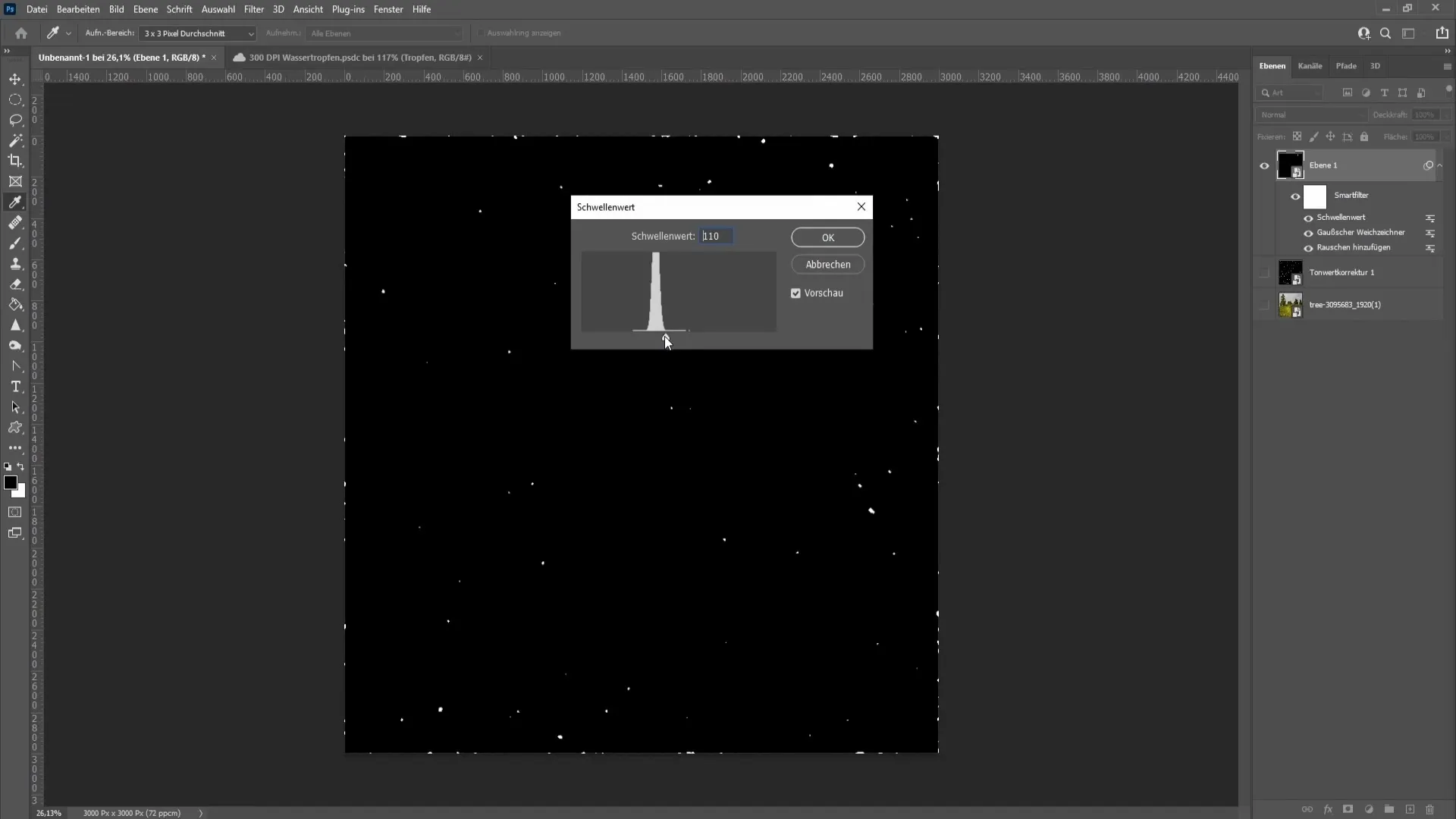Image resolution: width=1456 pixels, height=819 pixels.
Task: Select the Eraser tool
Action: (15, 284)
